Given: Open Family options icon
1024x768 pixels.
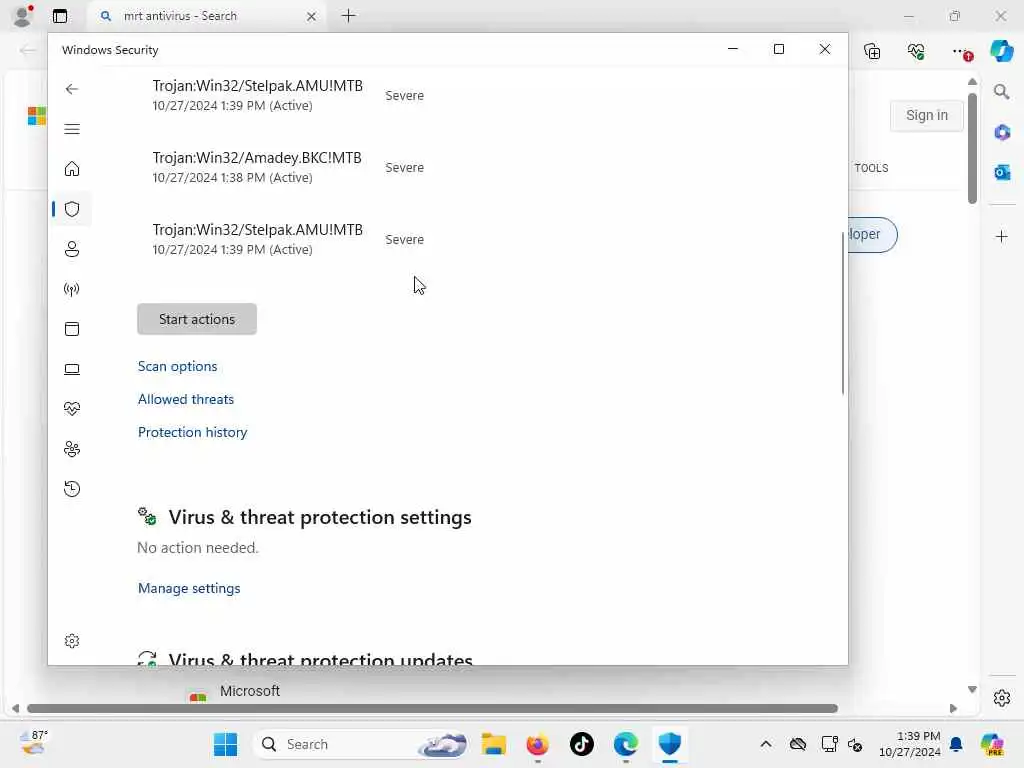Looking at the screenshot, I should tap(72, 449).
